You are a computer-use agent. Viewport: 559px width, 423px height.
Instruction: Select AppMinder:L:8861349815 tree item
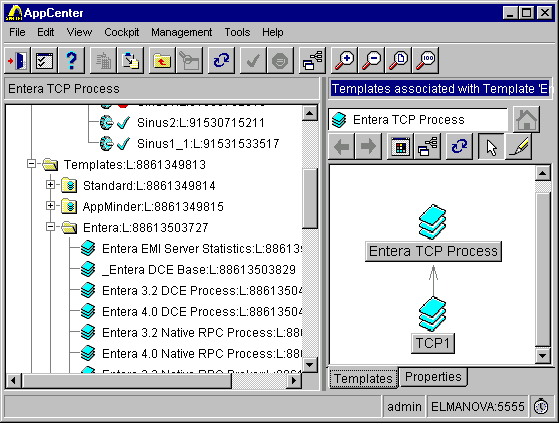point(153,207)
